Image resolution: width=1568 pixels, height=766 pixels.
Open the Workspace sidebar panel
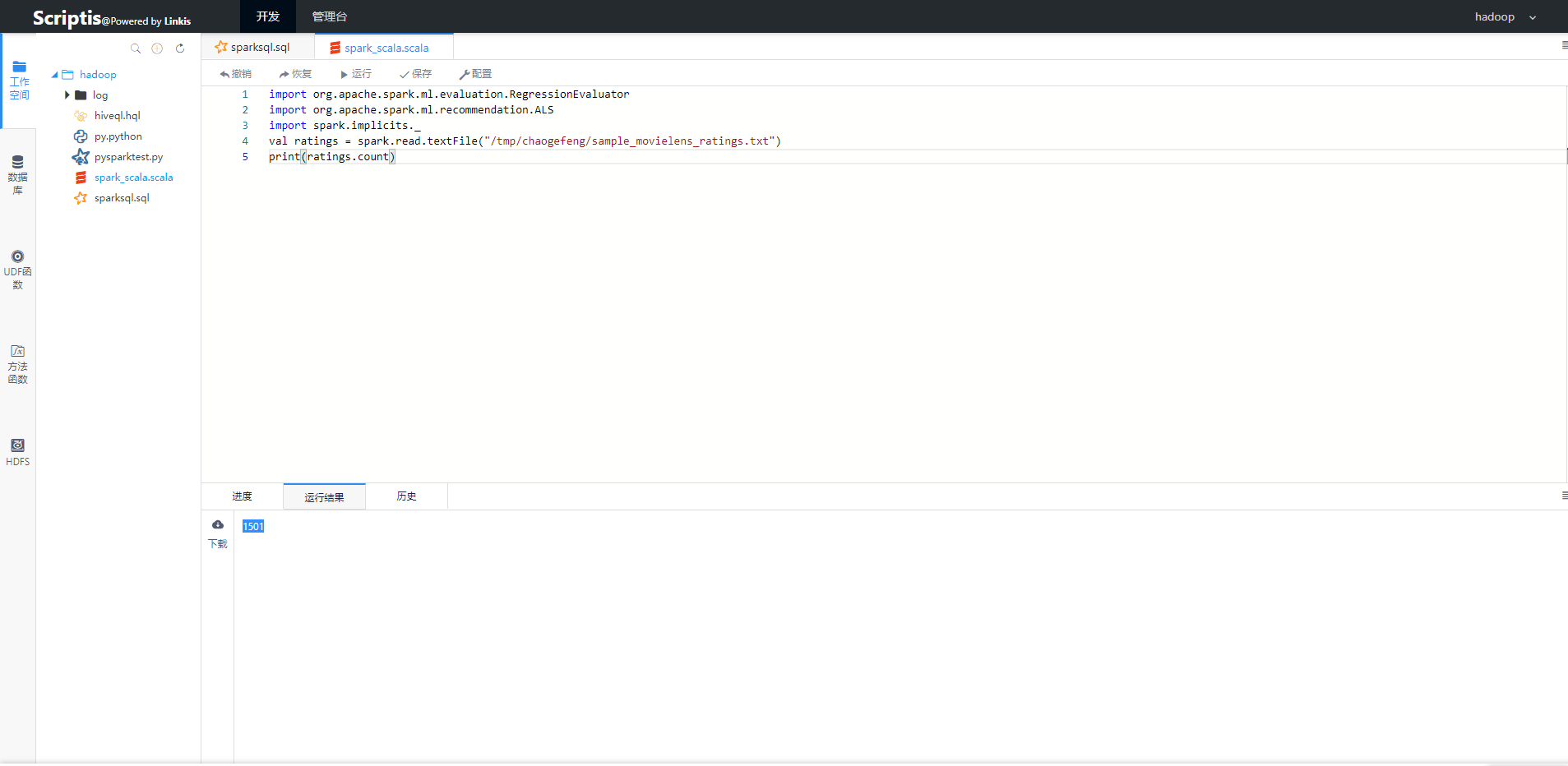pyautogui.click(x=19, y=81)
